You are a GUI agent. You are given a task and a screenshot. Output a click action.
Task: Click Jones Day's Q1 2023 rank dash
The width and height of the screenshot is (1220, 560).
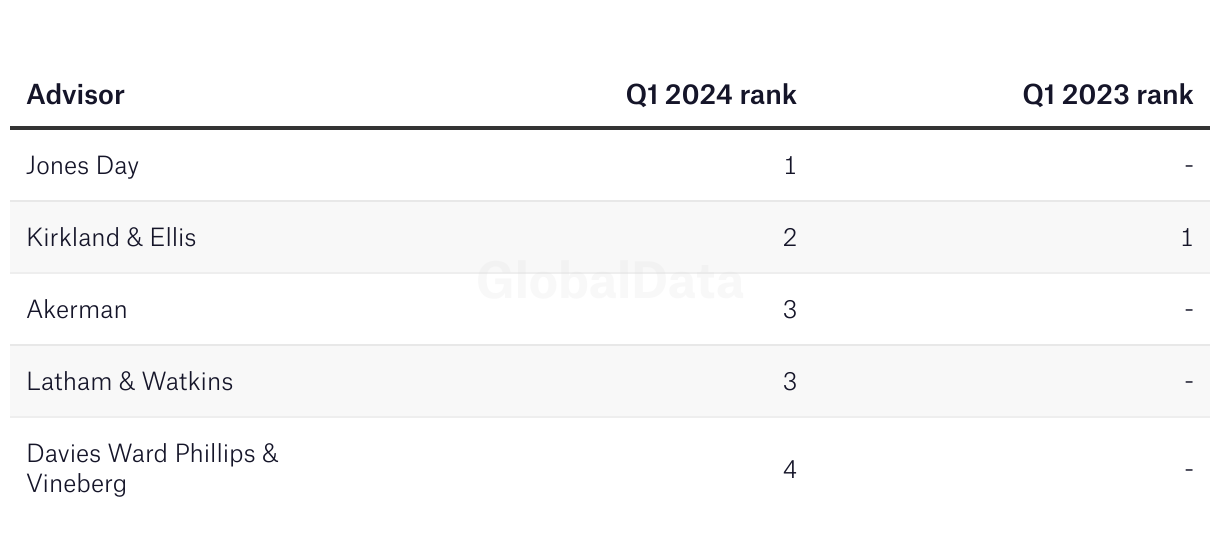[x=1189, y=166]
